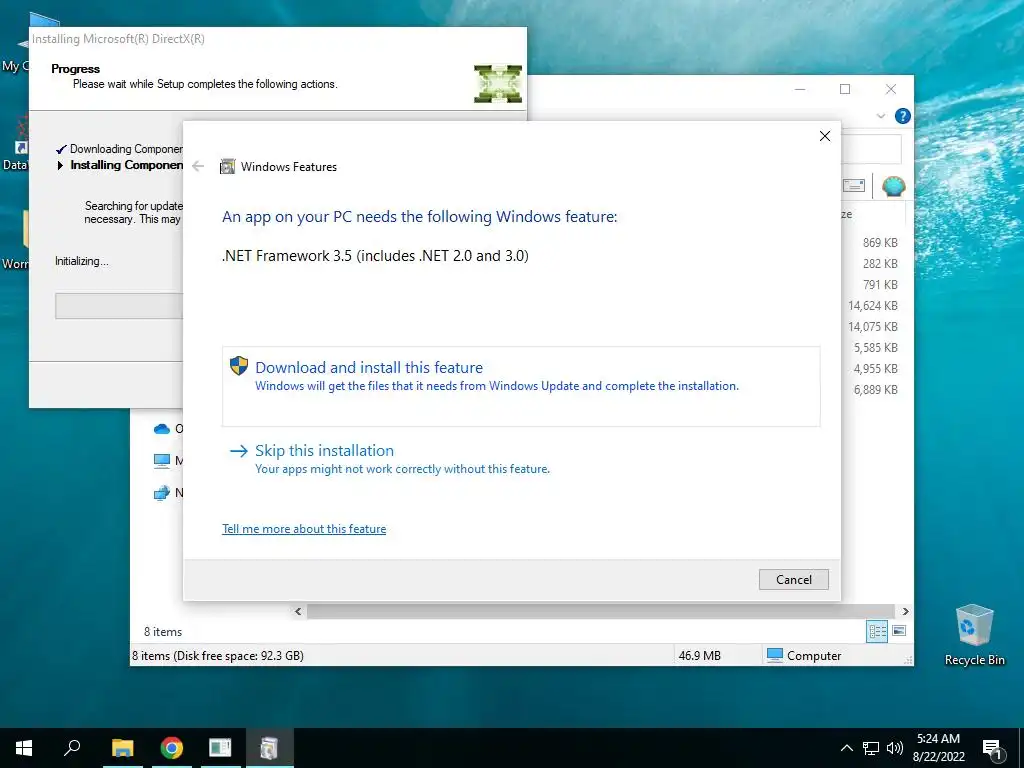
Task: Click the file manager app taskbar icon
Action: click(220, 748)
